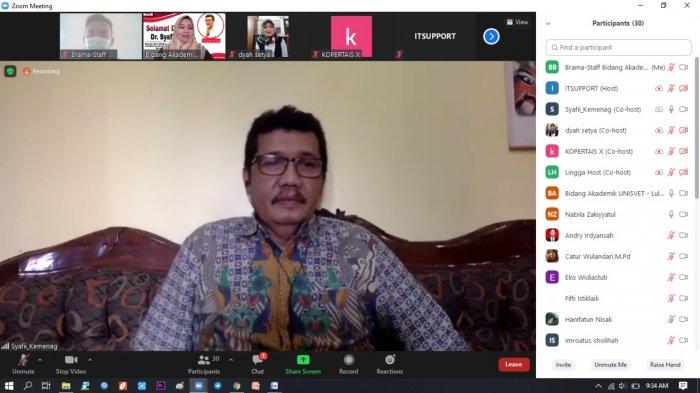
Task: Click the purple E avatar of Eko Widiastuti
Action: tap(552, 277)
